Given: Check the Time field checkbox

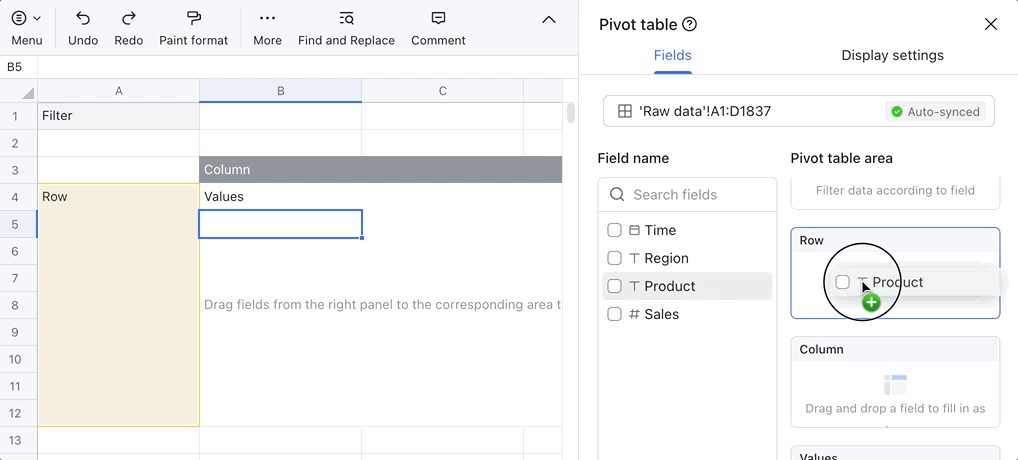Looking at the screenshot, I should pyautogui.click(x=615, y=230).
